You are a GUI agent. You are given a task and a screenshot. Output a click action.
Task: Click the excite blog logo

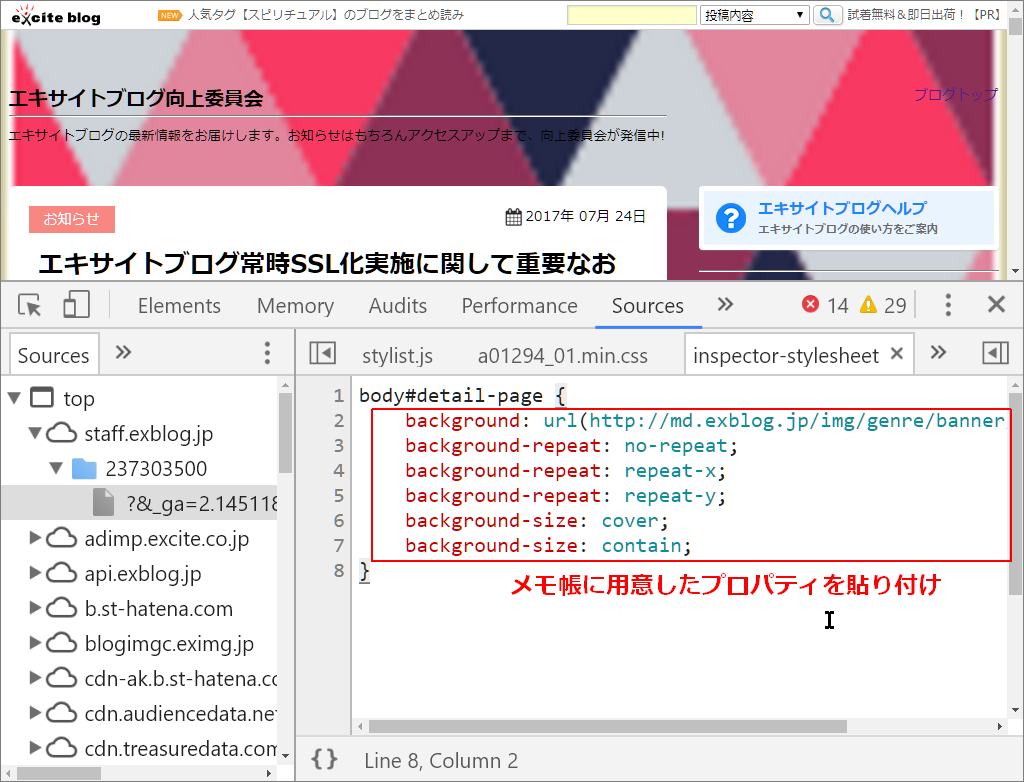point(56,15)
